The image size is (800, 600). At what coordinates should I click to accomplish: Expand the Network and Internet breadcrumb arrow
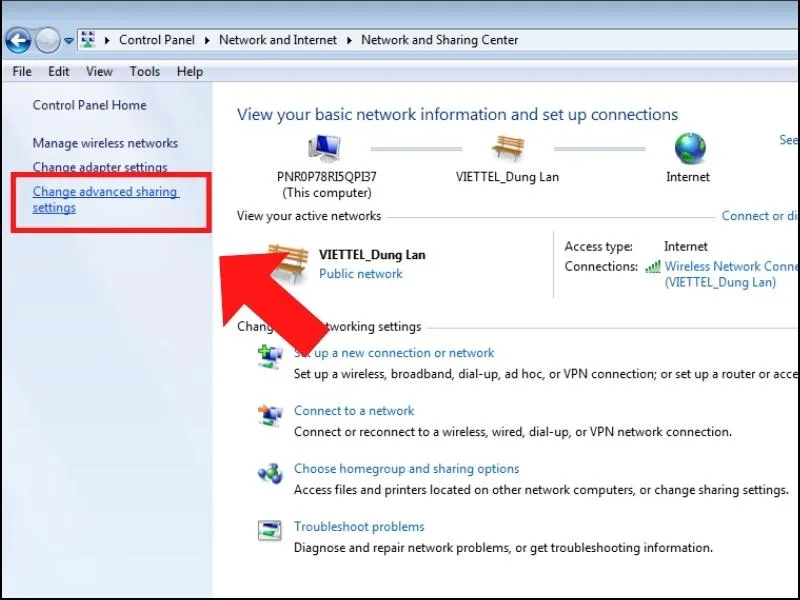point(349,41)
